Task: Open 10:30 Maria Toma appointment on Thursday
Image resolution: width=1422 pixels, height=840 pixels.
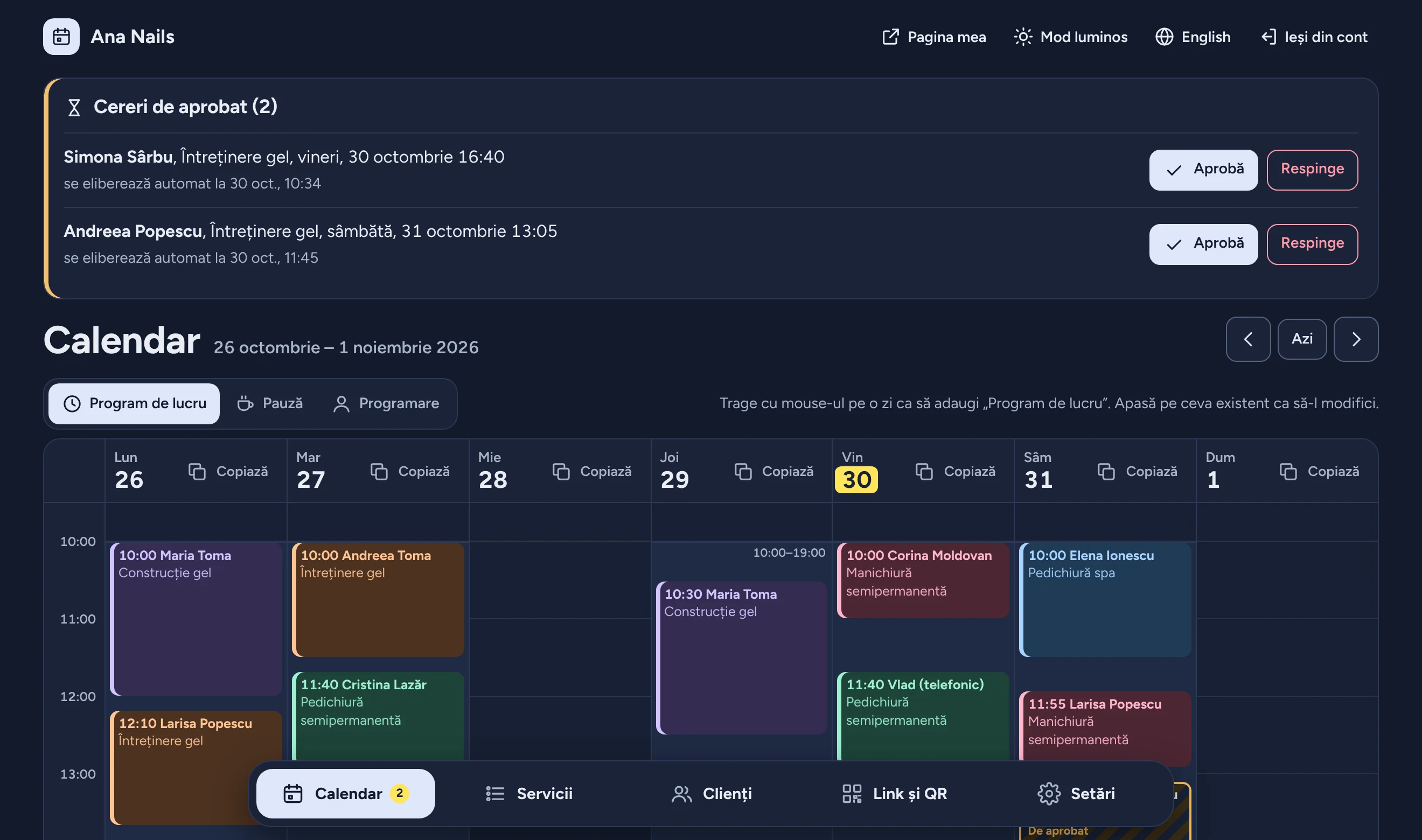Action: [742, 658]
